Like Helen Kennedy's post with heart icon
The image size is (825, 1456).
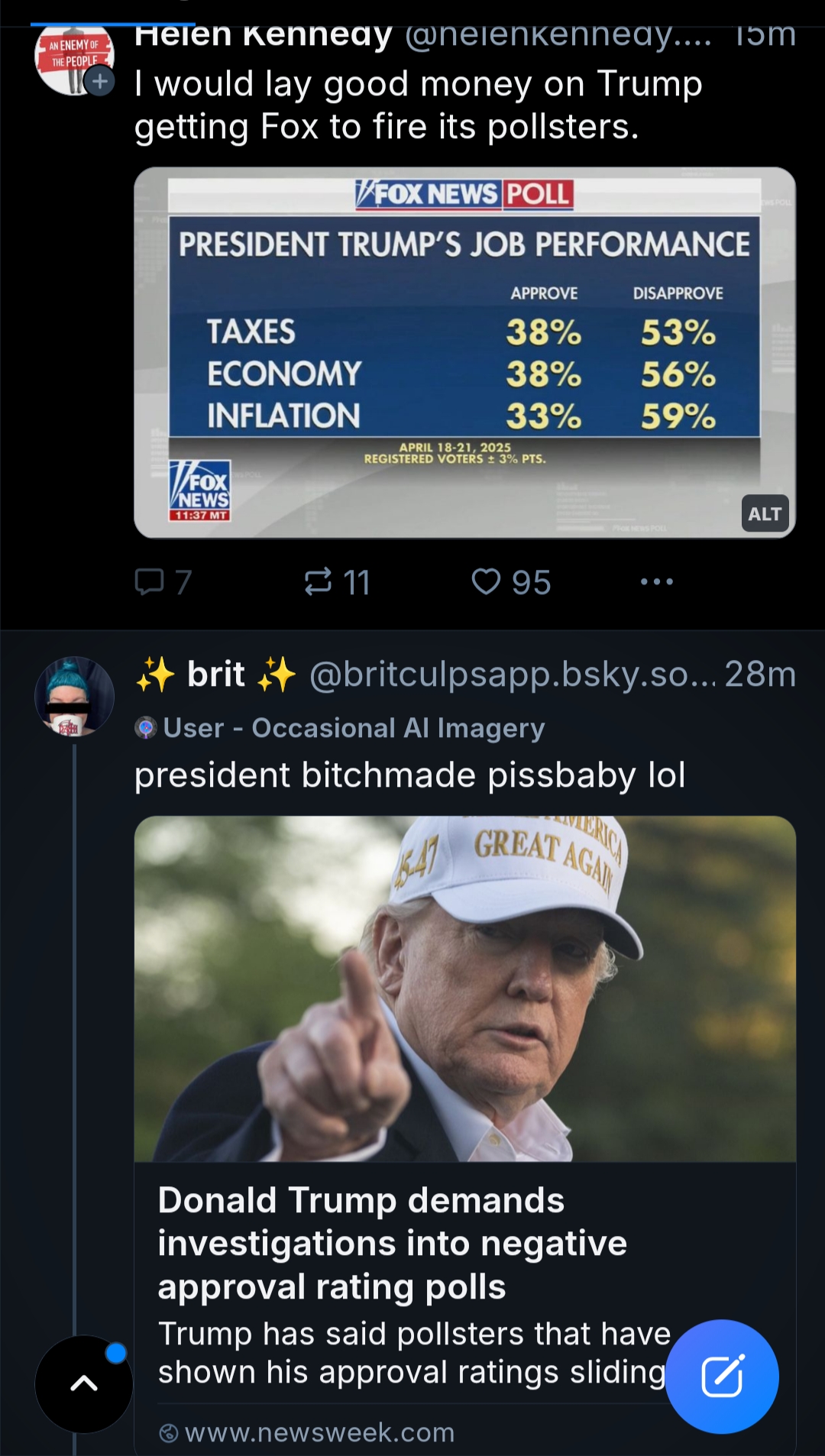tap(510, 582)
